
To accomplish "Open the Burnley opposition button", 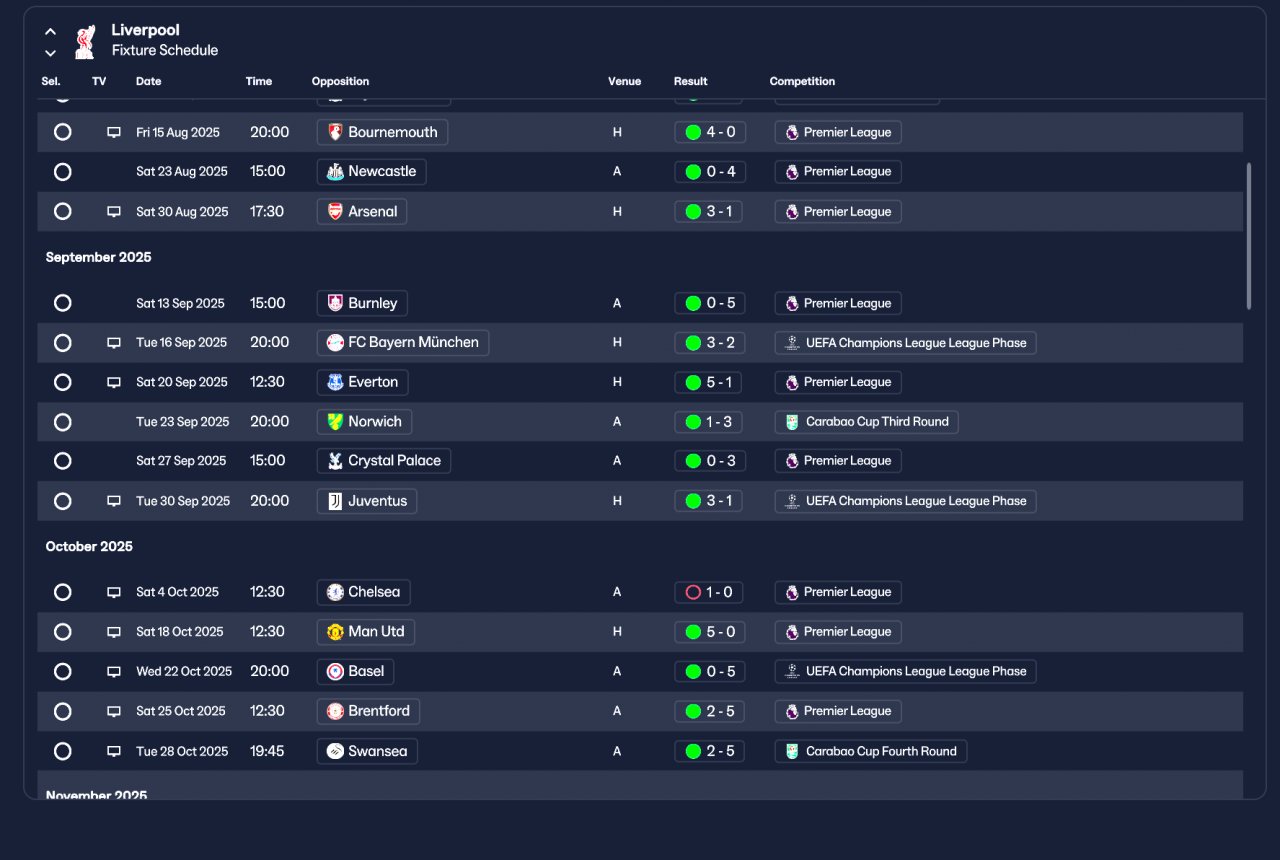I will pyautogui.click(x=362, y=303).
